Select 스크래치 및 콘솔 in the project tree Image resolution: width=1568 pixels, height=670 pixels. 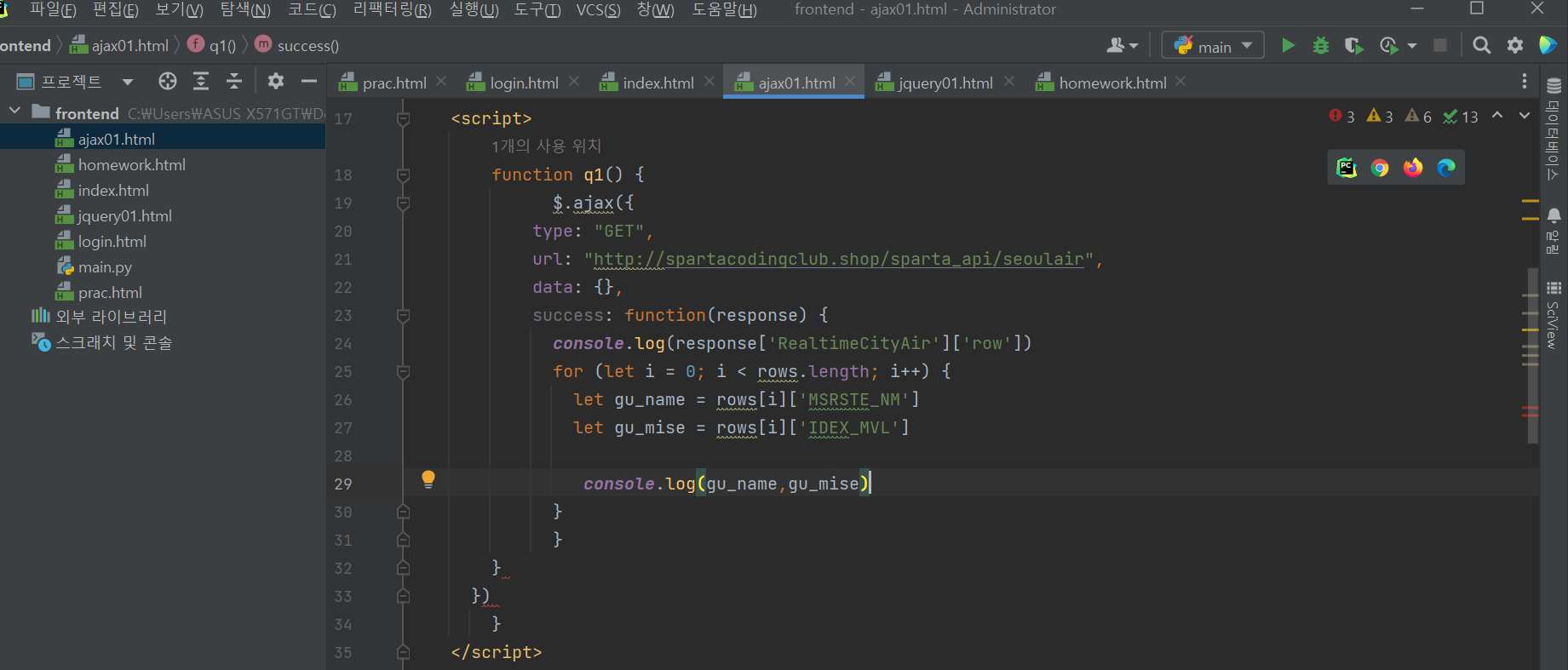114,342
